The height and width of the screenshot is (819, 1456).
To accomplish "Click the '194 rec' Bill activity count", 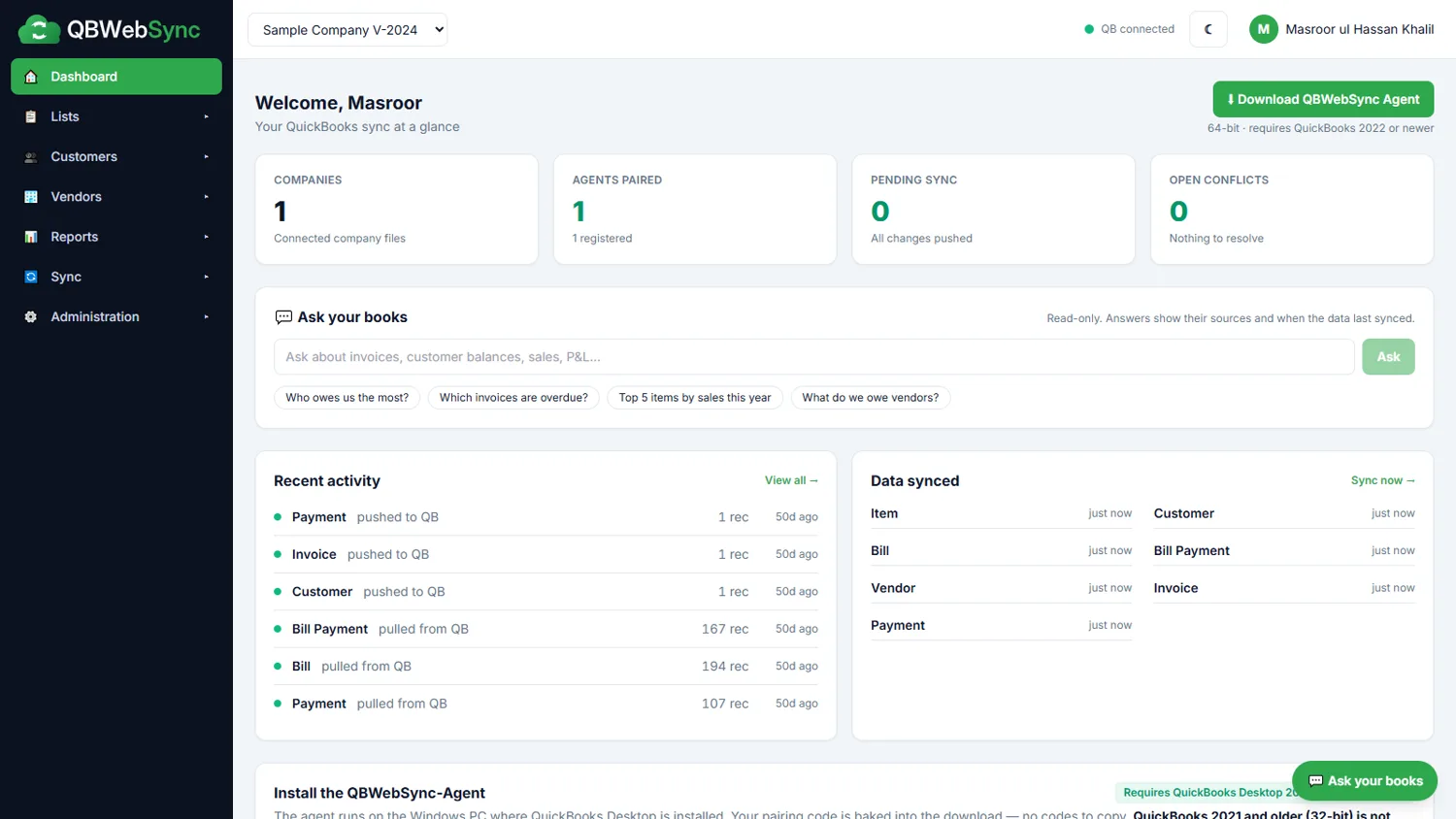I will [x=725, y=667].
